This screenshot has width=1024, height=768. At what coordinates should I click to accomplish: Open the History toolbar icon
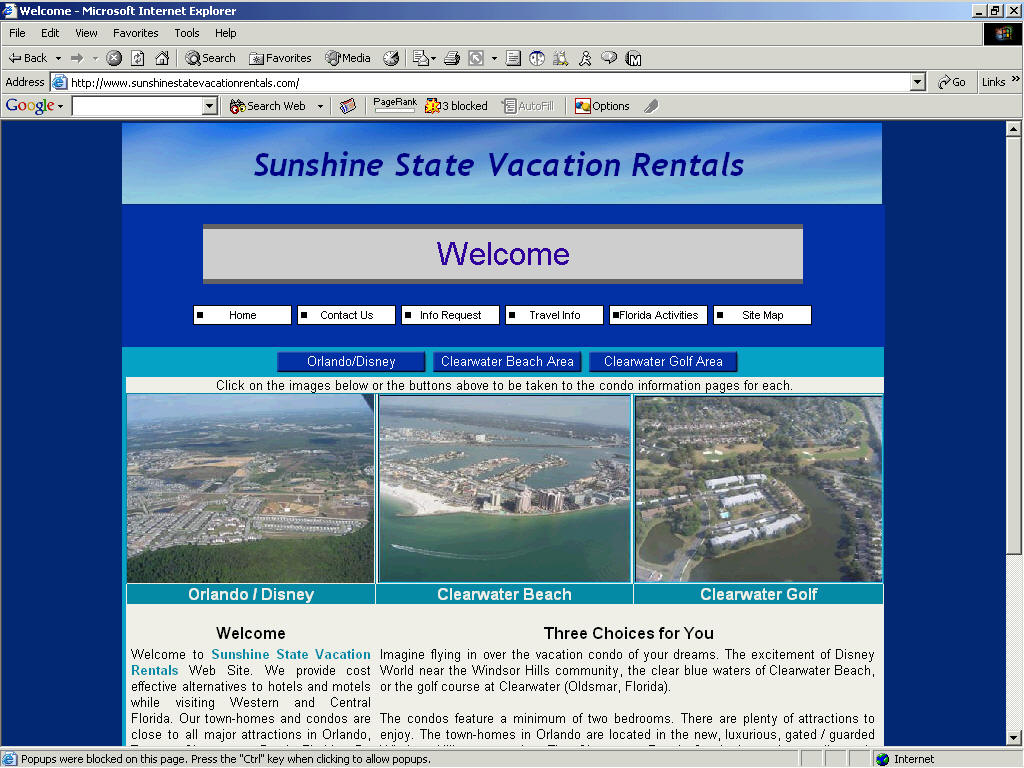pos(391,58)
